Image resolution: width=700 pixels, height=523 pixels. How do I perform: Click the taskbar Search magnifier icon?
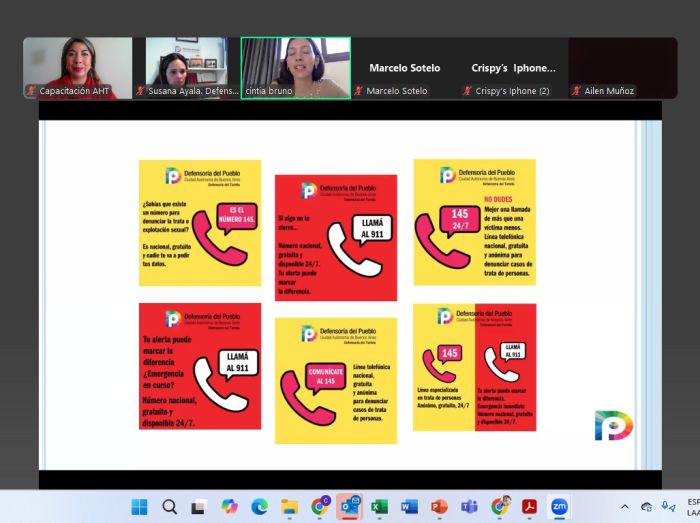pos(169,506)
